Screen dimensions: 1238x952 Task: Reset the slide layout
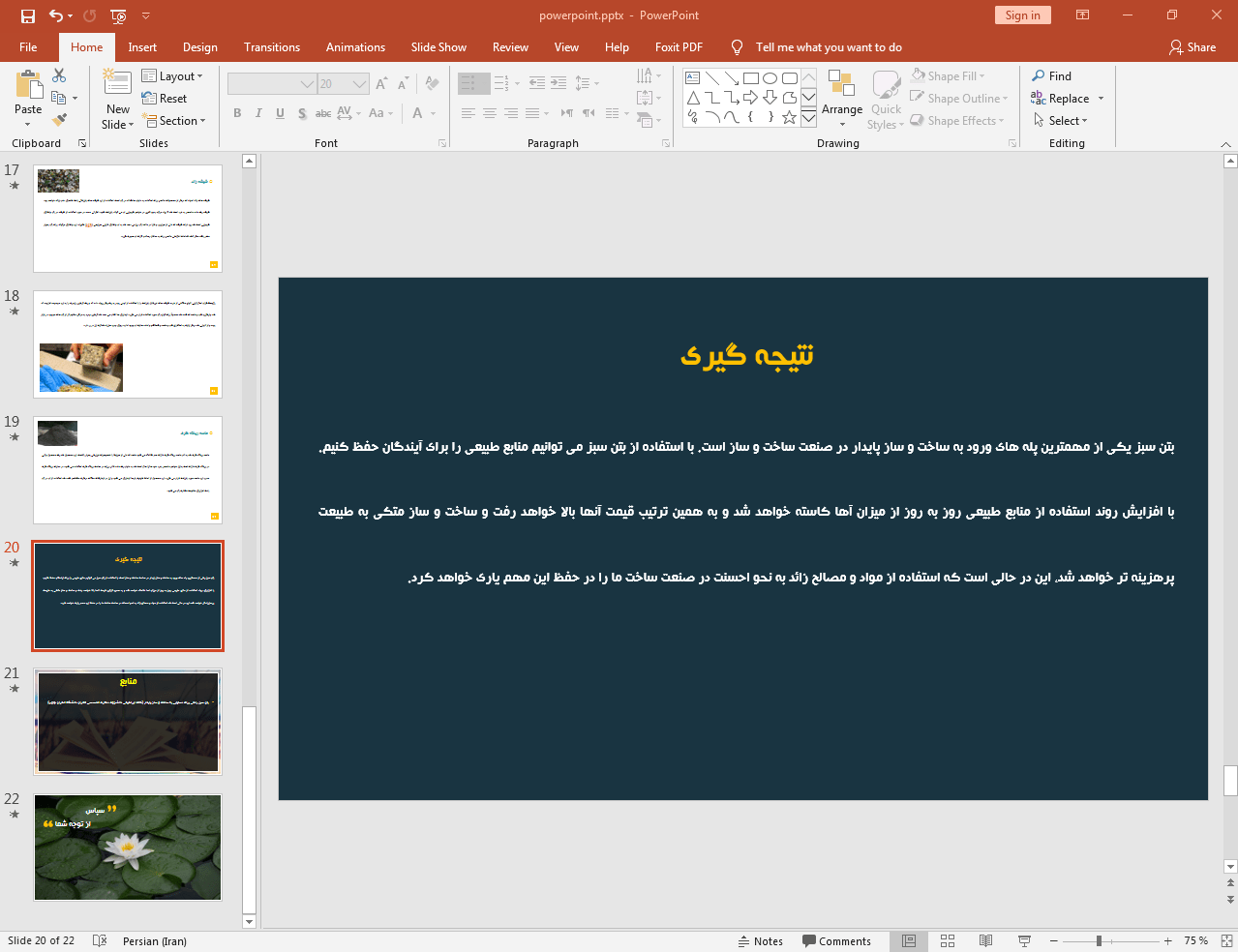[165, 99]
